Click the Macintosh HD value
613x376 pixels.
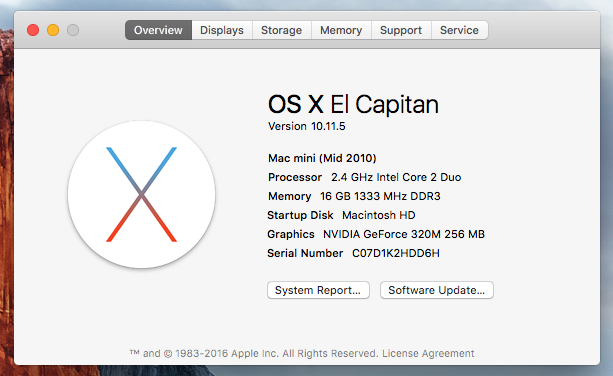click(379, 215)
